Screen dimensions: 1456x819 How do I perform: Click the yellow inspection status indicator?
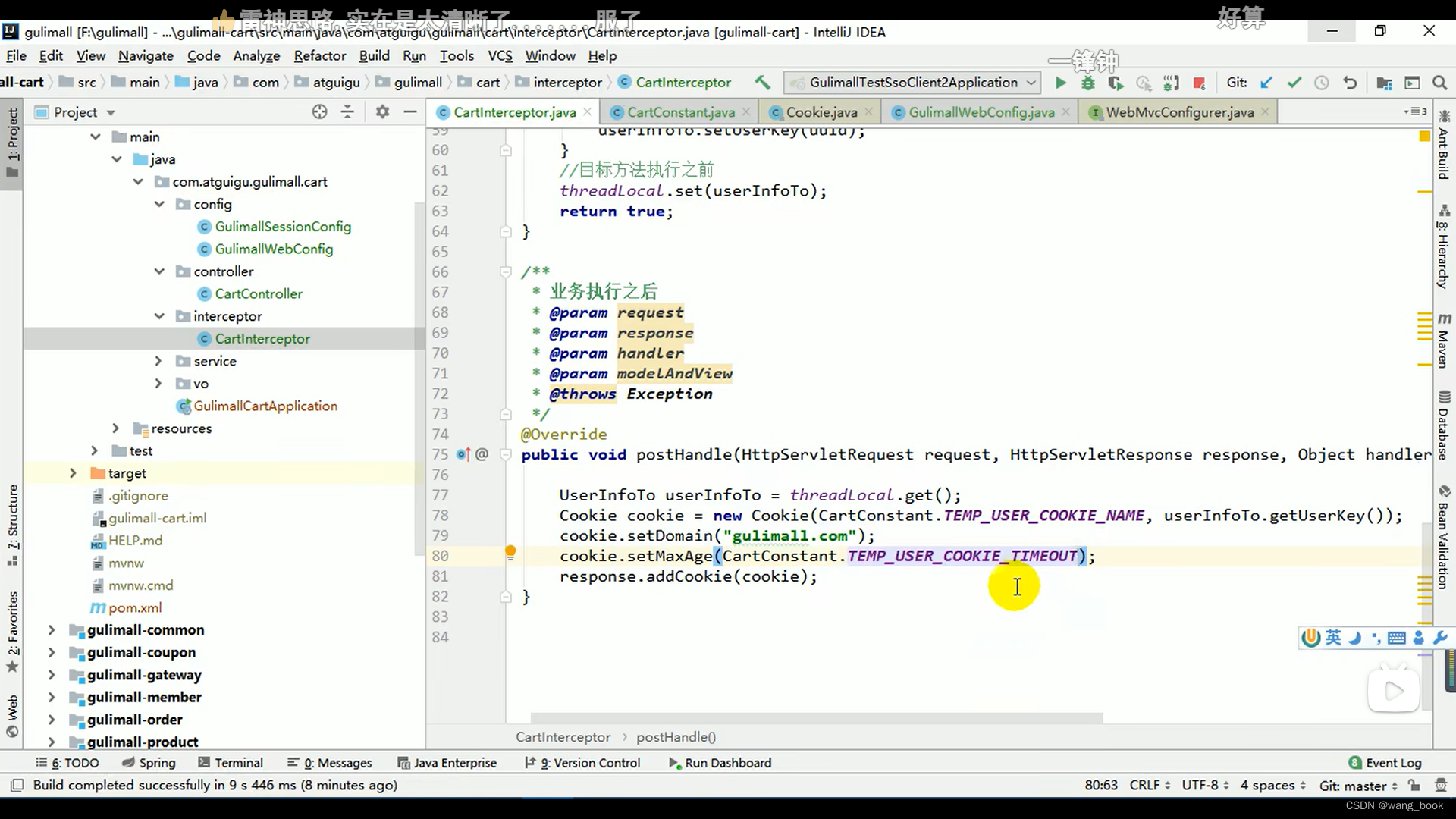[x=1424, y=136]
